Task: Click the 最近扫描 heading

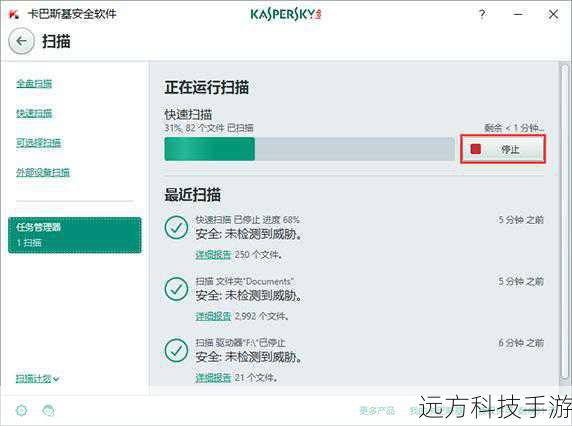Action: (192, 195)
